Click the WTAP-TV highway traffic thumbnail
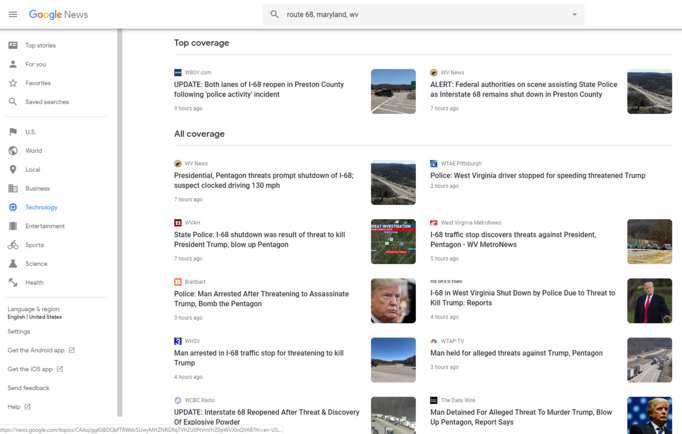682x434 pixels. (649, 360)
